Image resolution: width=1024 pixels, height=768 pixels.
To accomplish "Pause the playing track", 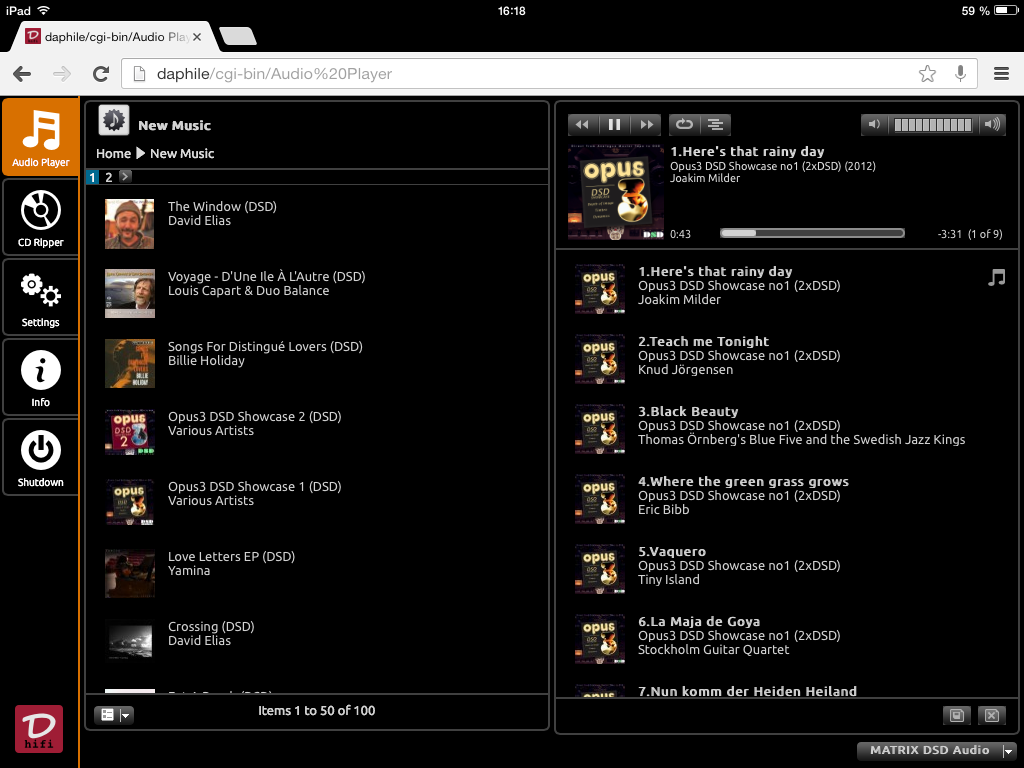I will [614, 125].
